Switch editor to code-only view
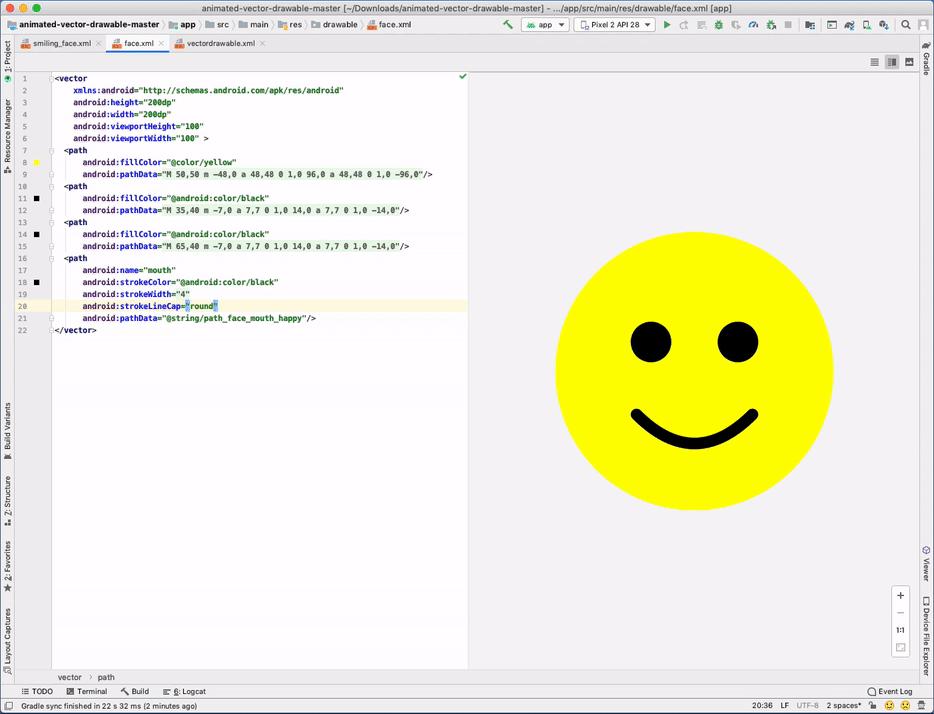This screenshot has height=714, width=934. [x=874, y=62]
